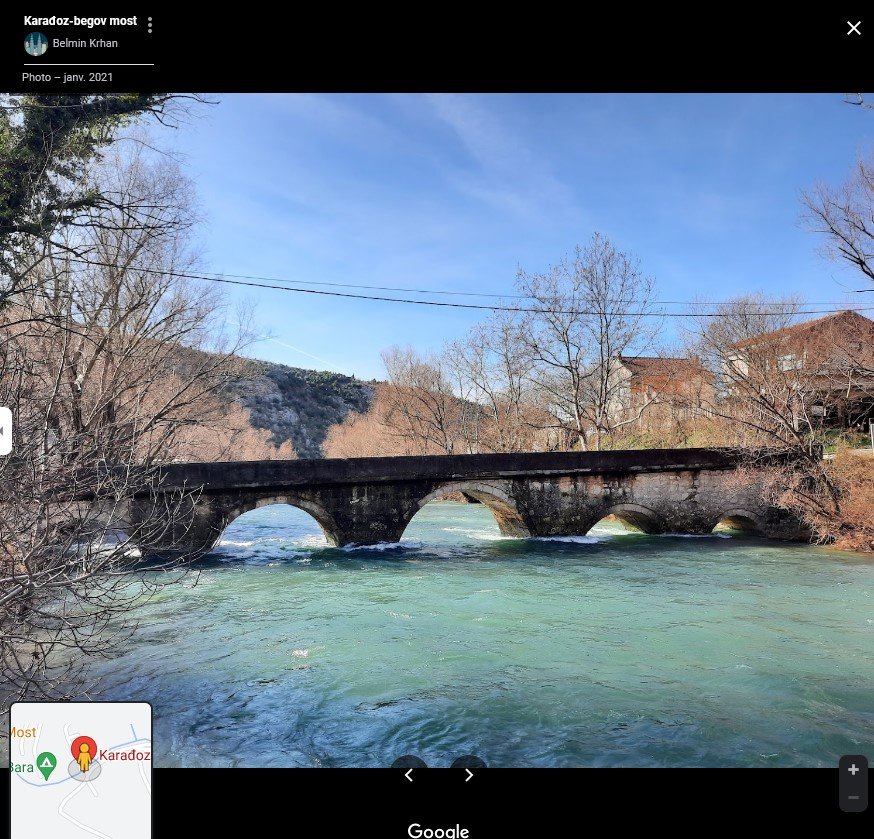Expand the collapsed side panel arrow
Screen dimensions: 874x839
point(4,431)
